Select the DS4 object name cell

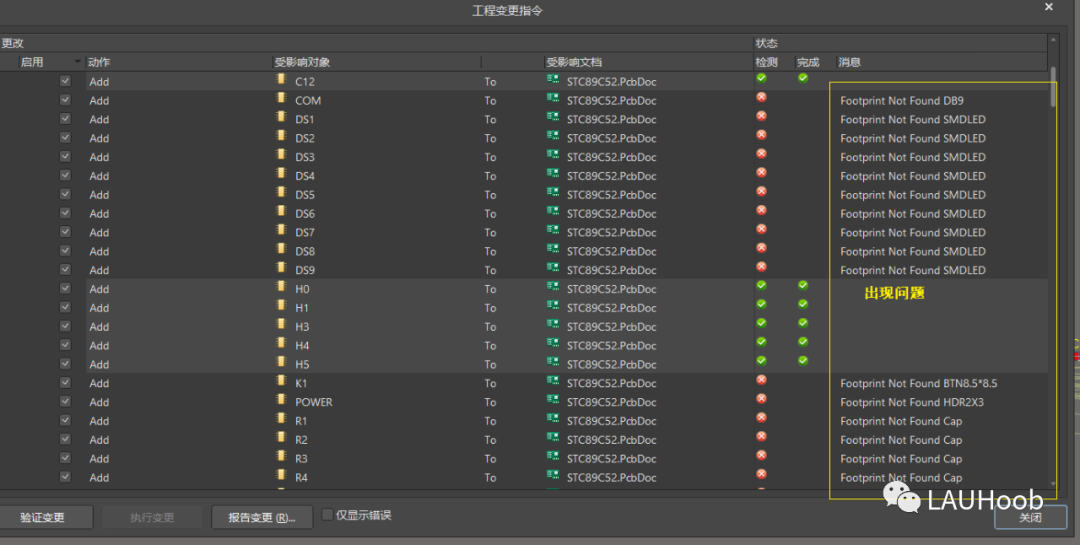coord(305,176)
